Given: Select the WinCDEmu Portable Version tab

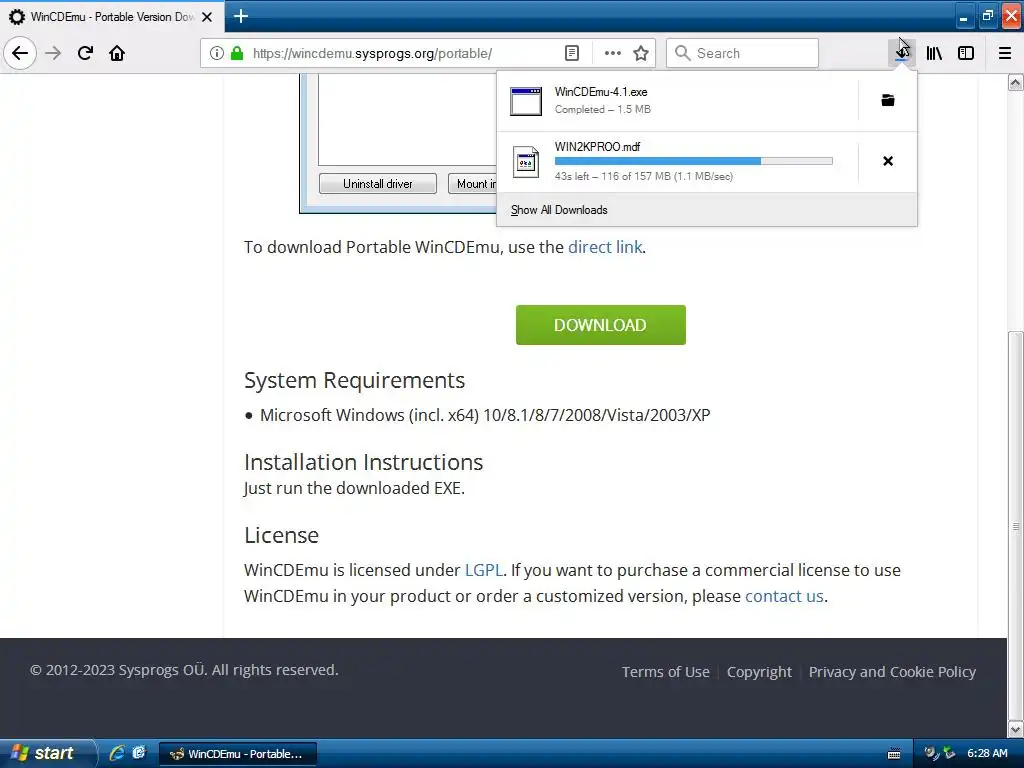Looking at the screenshot, I should [x=112, y=17].
